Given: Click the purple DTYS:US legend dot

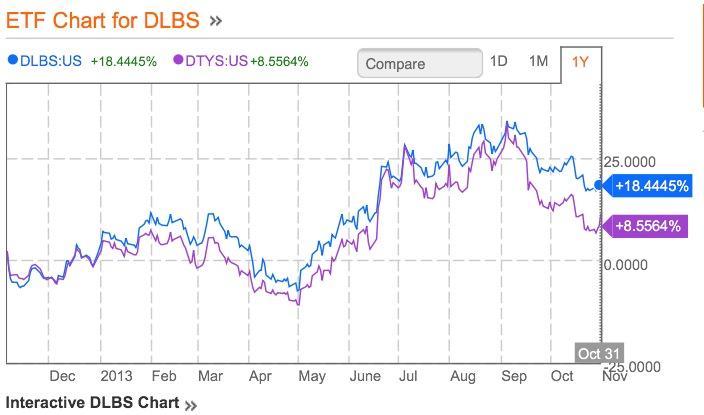Looking at the screenshot, I should coord(179,61).
